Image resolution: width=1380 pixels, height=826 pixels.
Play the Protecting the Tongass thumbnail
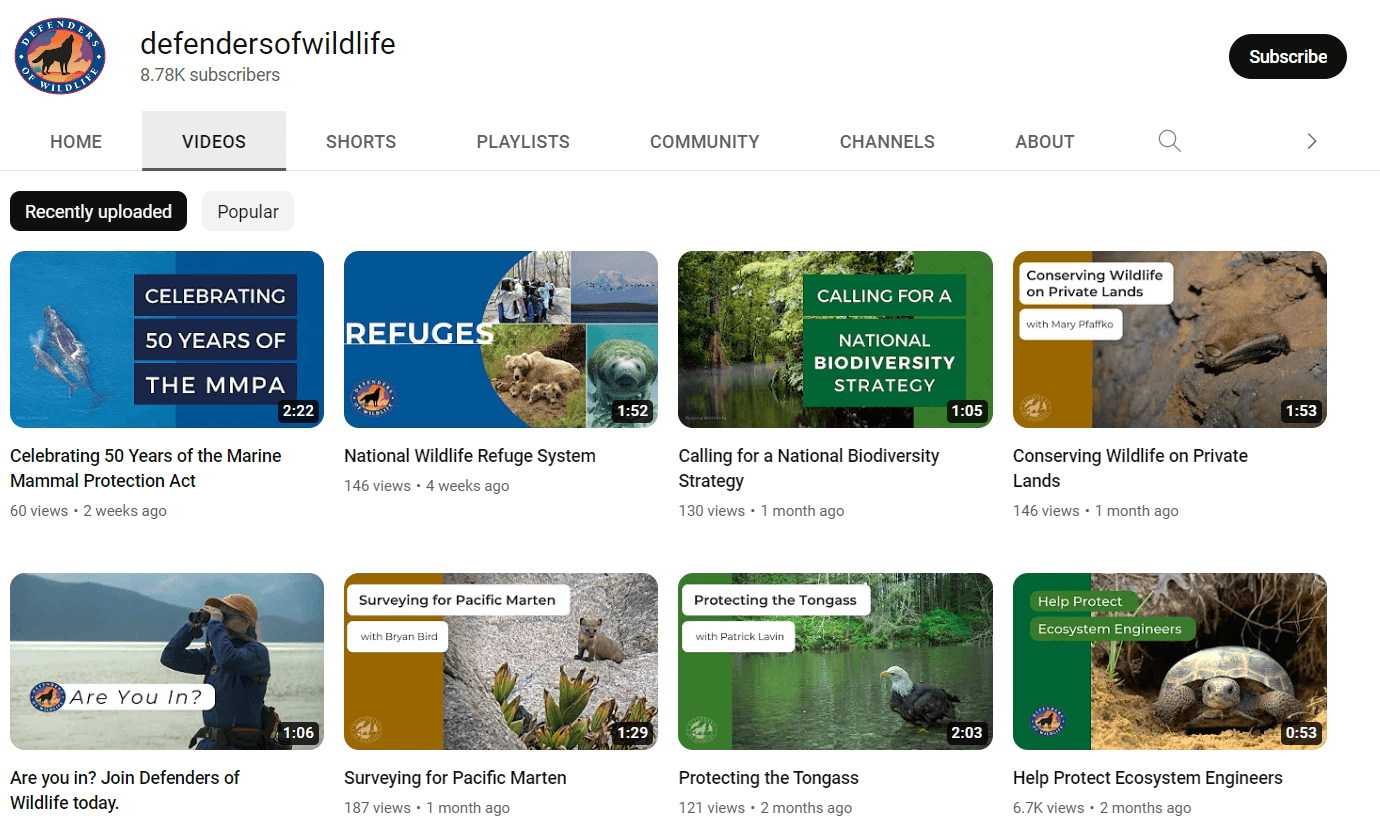(835, 661)
